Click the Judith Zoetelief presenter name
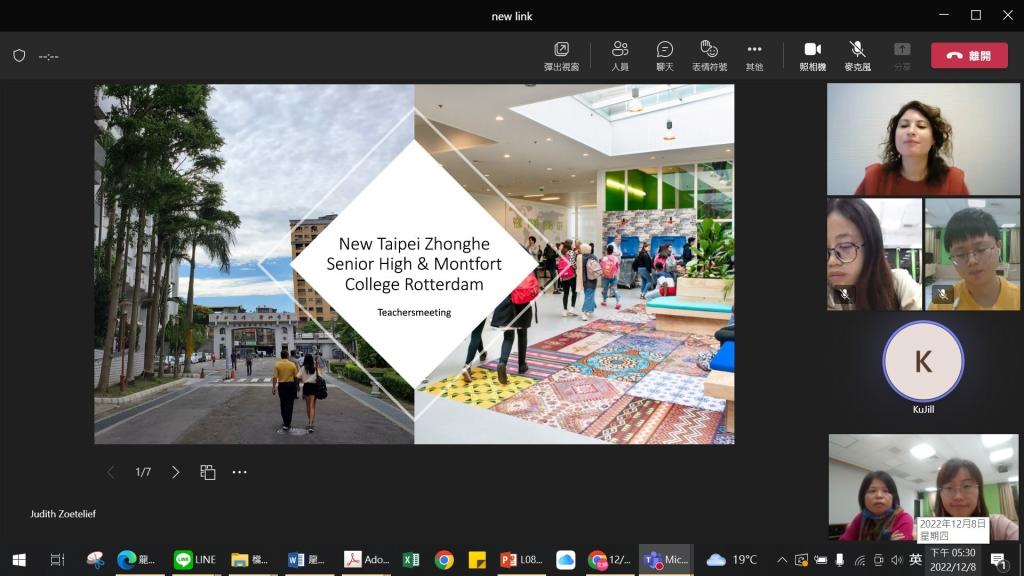This screenshot has height=576, width=1024. point(63,514)
